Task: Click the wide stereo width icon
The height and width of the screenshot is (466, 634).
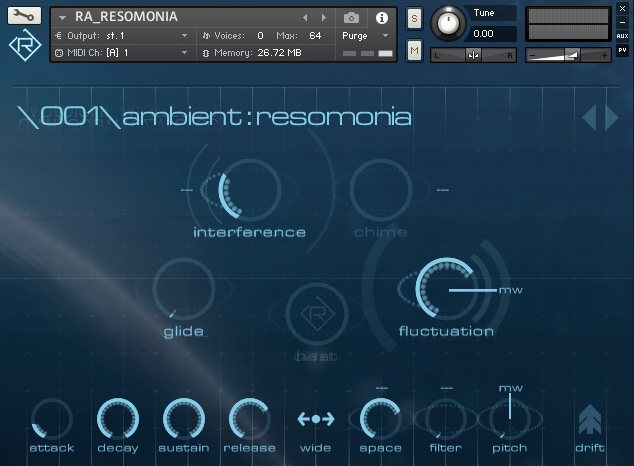Action: 316,419
